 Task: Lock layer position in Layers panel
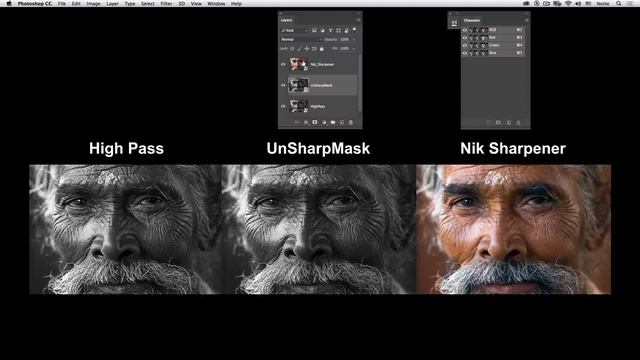tap(307, 49)
